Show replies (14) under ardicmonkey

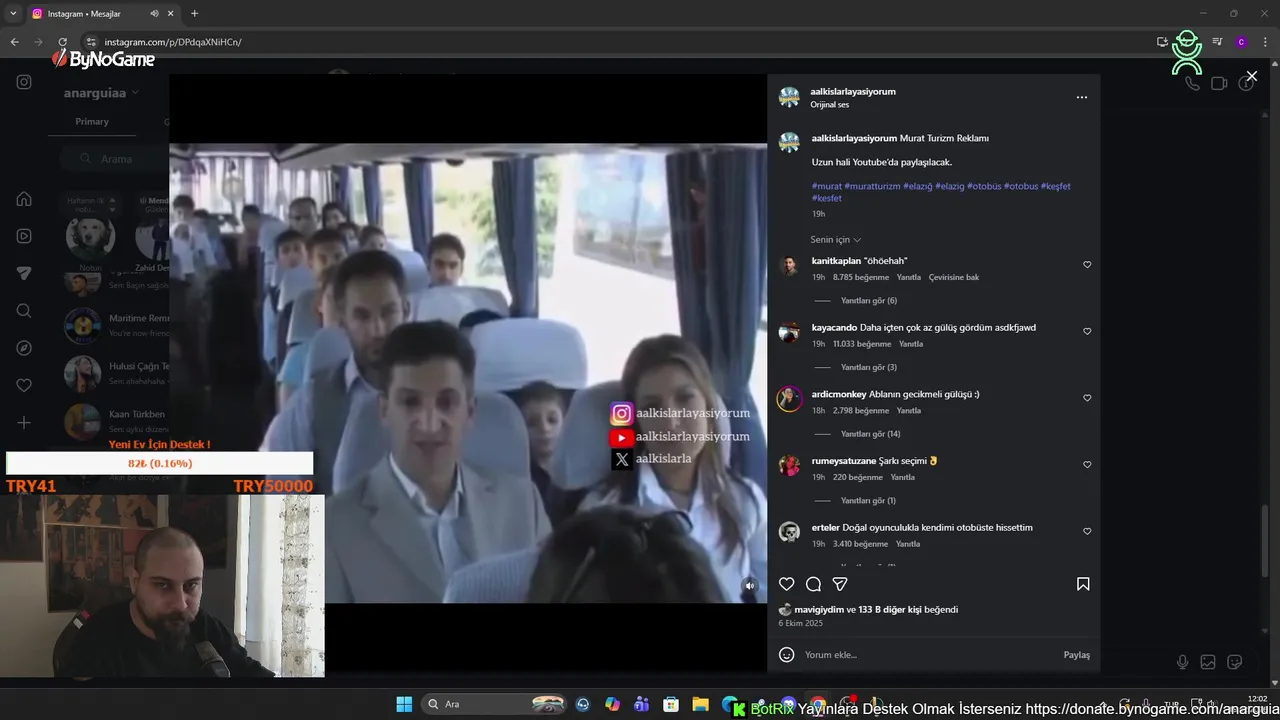870,434
